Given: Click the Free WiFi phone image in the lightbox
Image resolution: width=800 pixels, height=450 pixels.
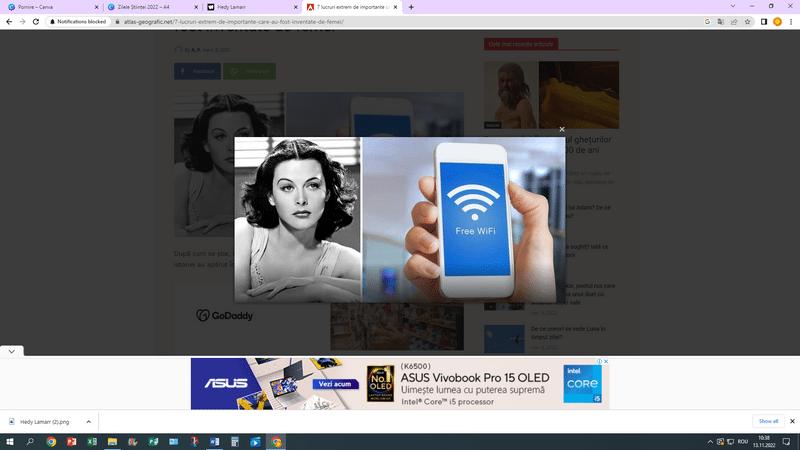Looking at the screenshot, I should pos(463,220).
